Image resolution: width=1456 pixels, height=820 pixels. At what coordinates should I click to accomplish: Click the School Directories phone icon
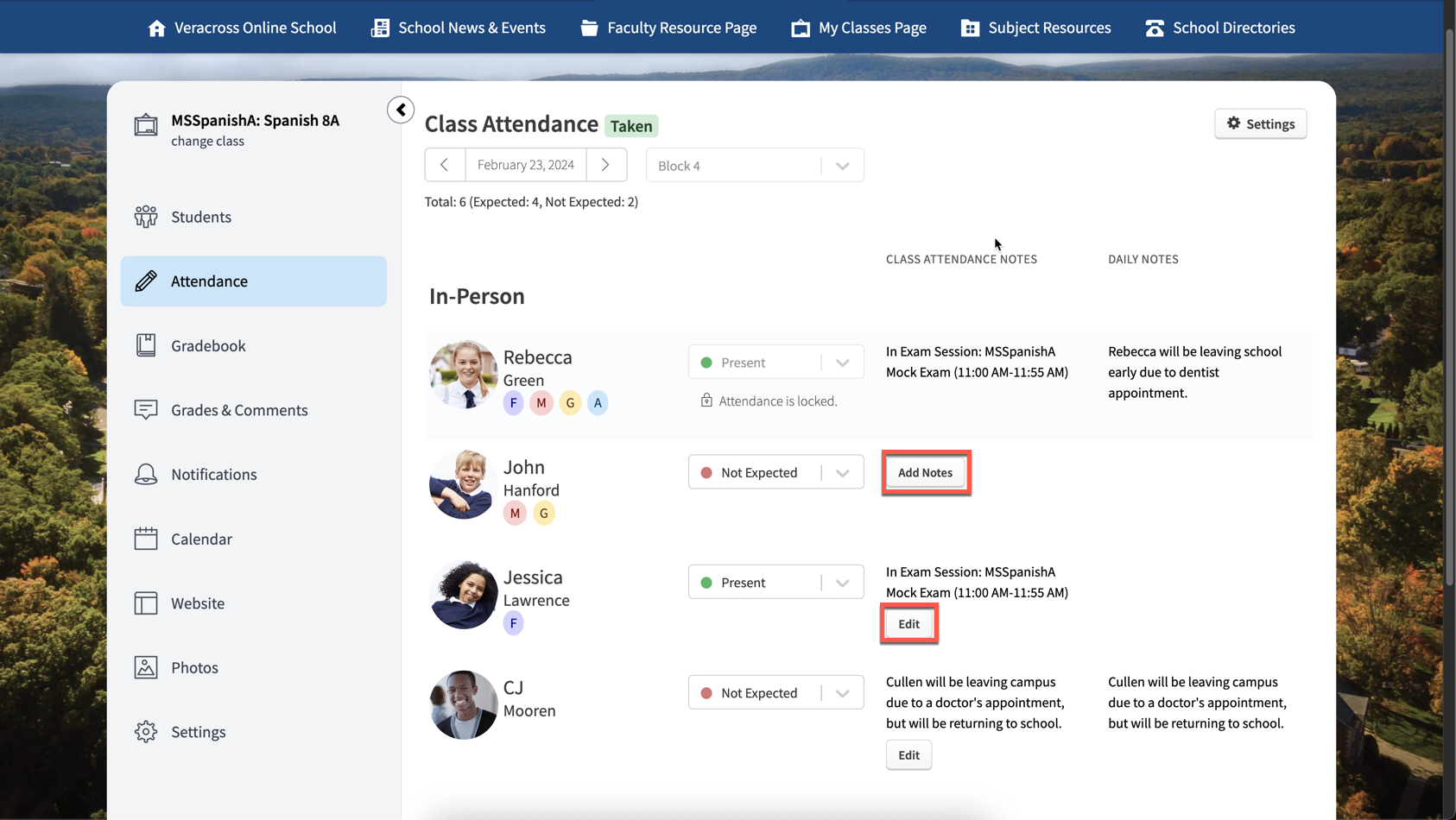coord(1155,27)
